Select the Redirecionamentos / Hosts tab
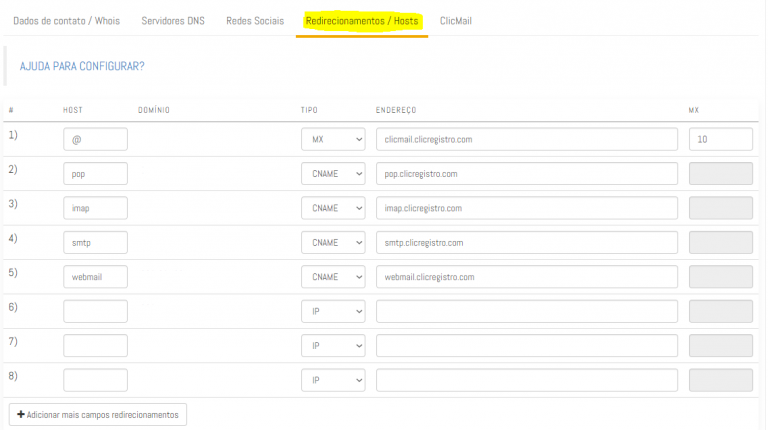The height and width of the screenshot is (430, 768). [x=362, y=20]
